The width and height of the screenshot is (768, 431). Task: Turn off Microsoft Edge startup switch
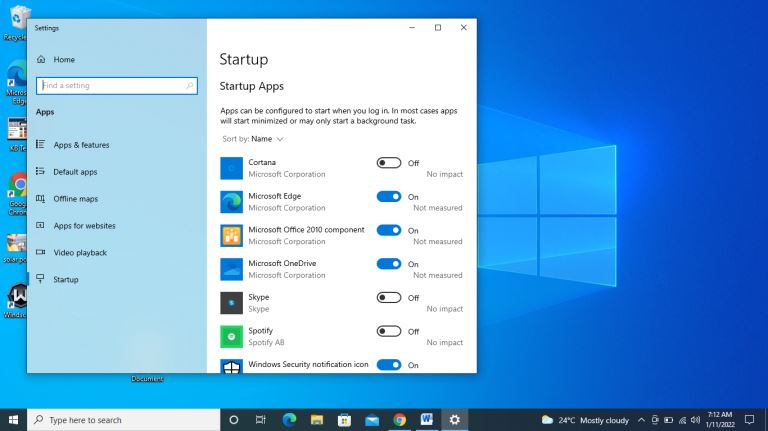[389, 196]
